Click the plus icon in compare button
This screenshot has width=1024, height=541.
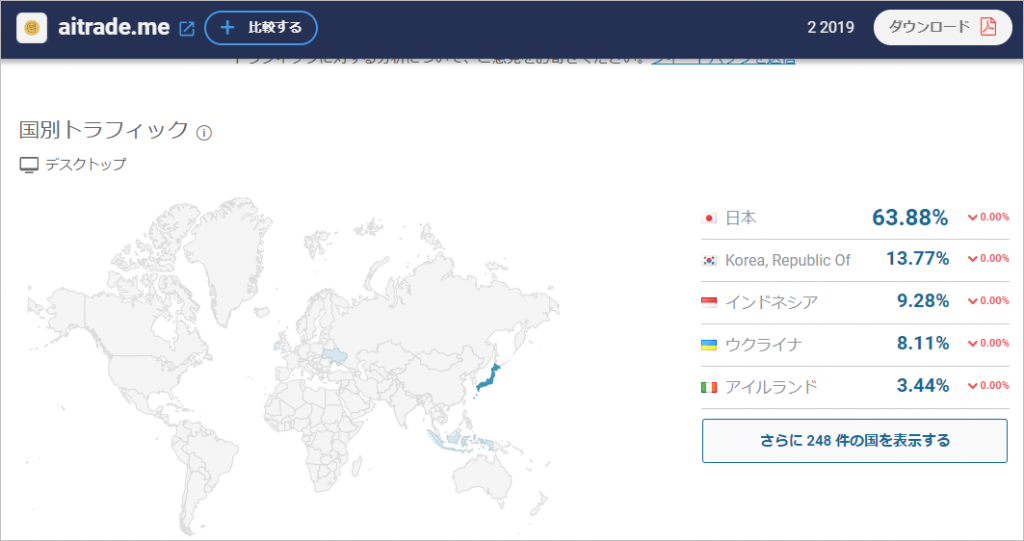click(x=227, y=27)
